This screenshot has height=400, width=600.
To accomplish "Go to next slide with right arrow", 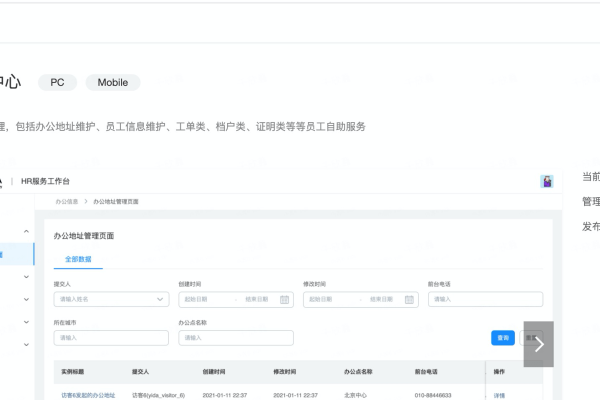I will (539, 344).
